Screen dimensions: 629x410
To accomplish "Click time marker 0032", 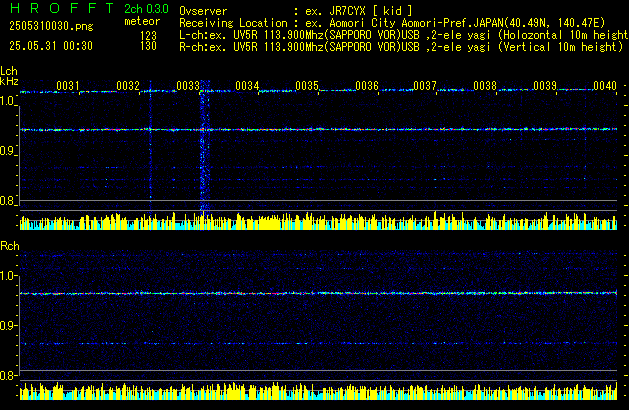I will [x=128, y=86].
